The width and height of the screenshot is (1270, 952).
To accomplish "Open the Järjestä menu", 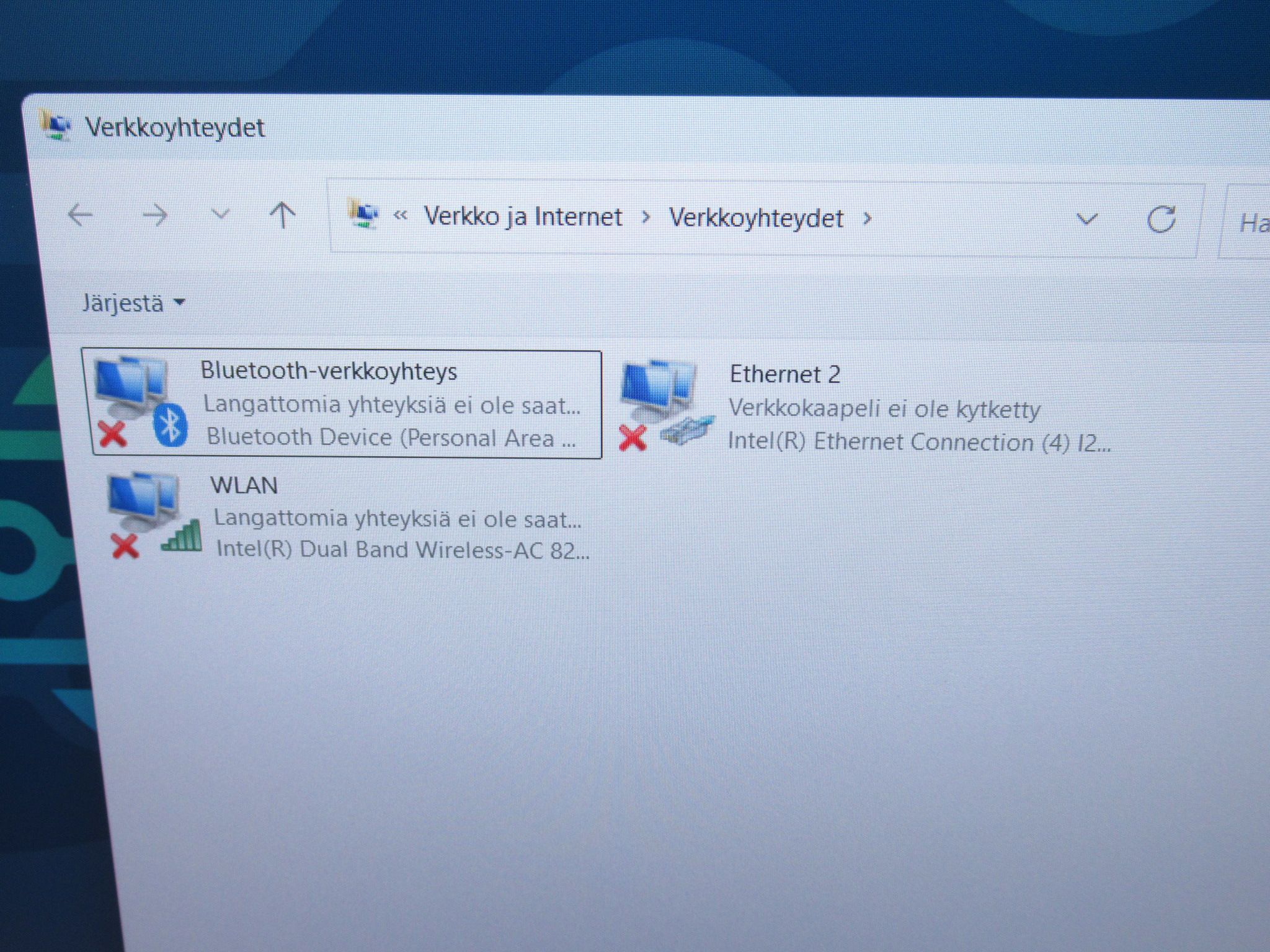I will click(x=133, y=304).
